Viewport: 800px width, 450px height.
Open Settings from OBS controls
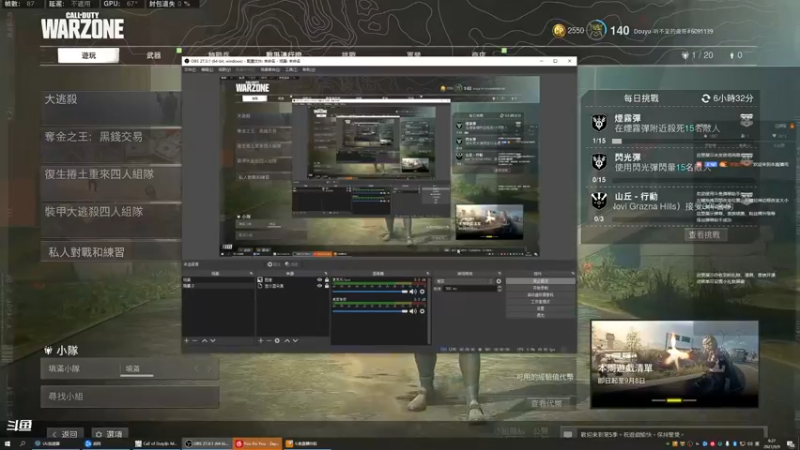pos(540,309)
